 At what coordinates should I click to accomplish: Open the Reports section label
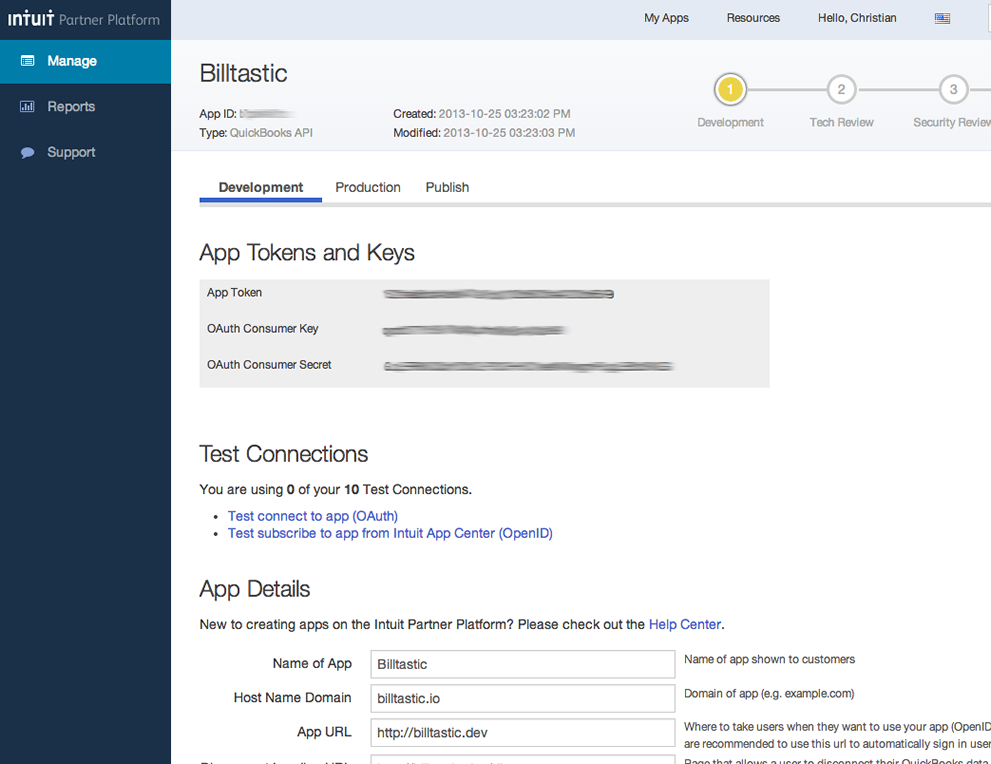(x=71, y=106)
